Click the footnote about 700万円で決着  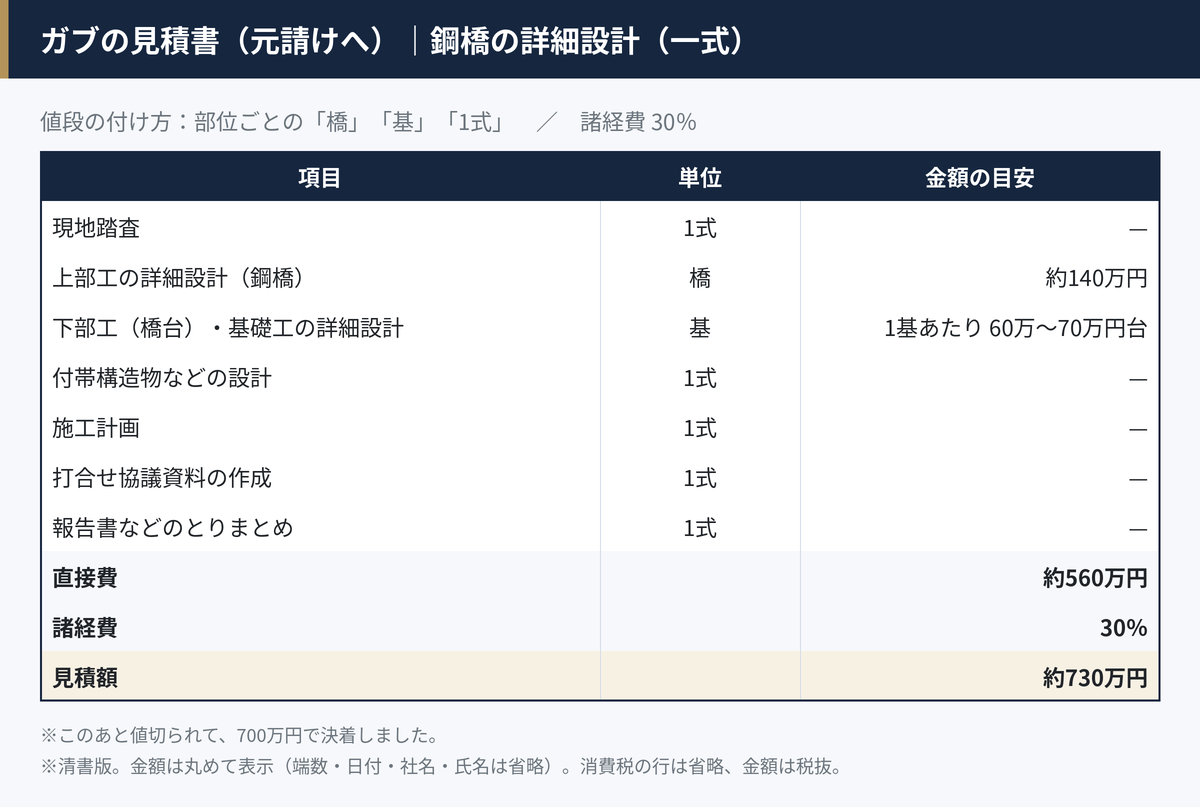[x=240, y=736]
